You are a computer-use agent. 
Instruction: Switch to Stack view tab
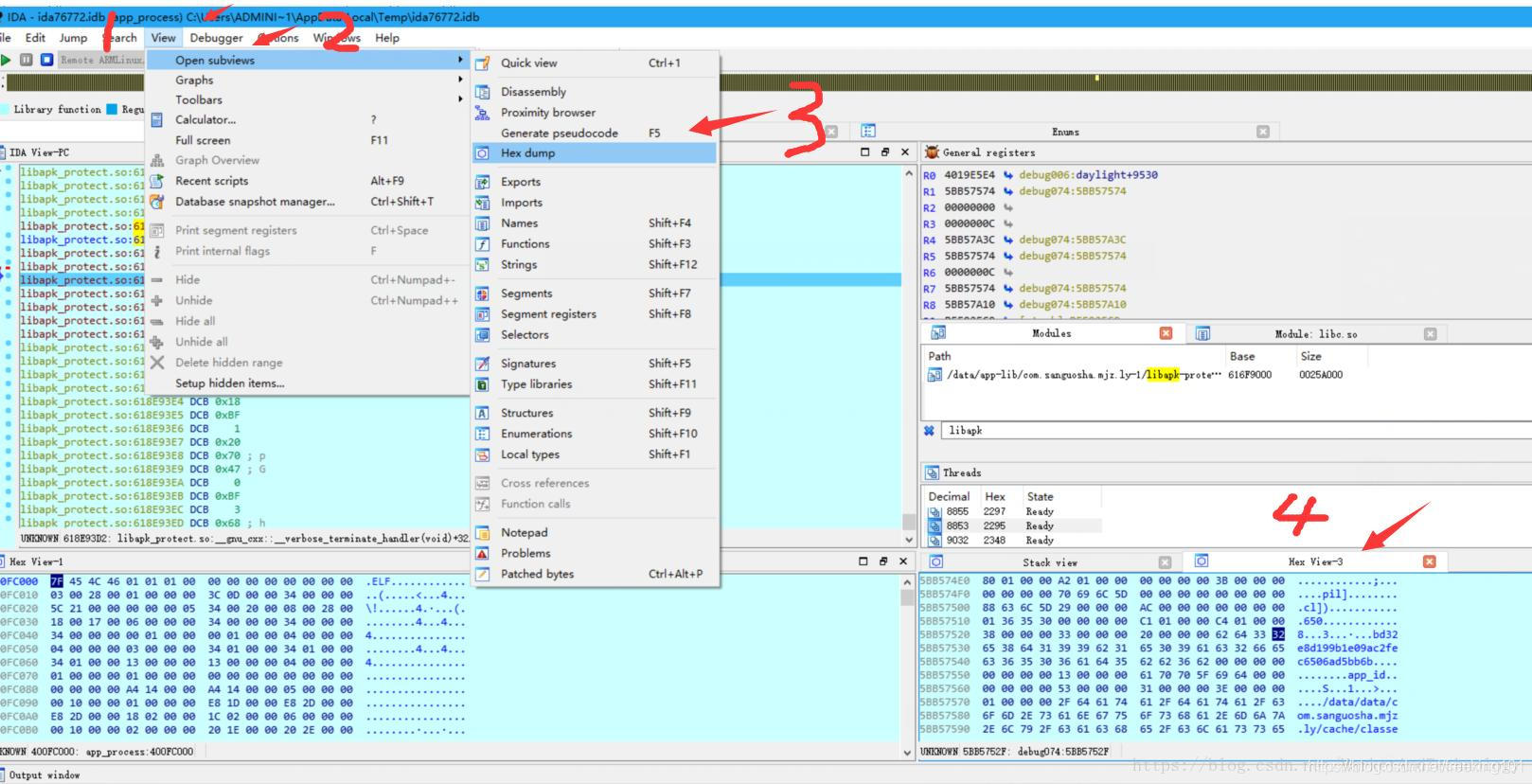[1049, 561]
